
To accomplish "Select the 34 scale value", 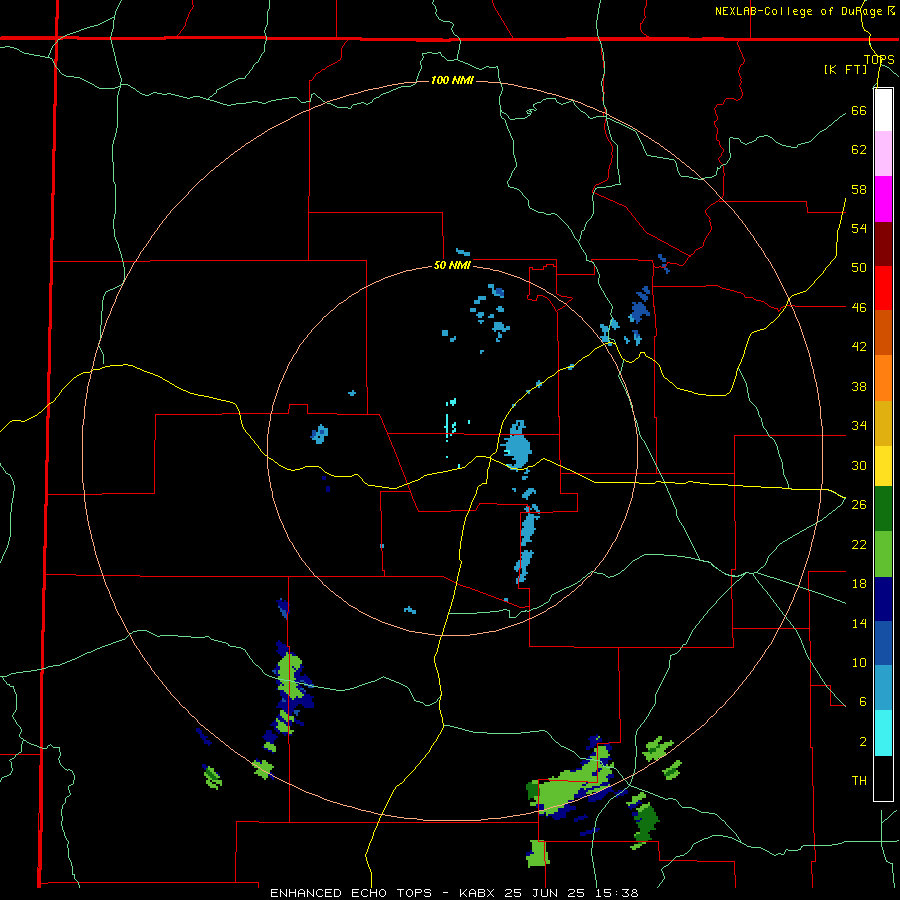I will 859,426.
